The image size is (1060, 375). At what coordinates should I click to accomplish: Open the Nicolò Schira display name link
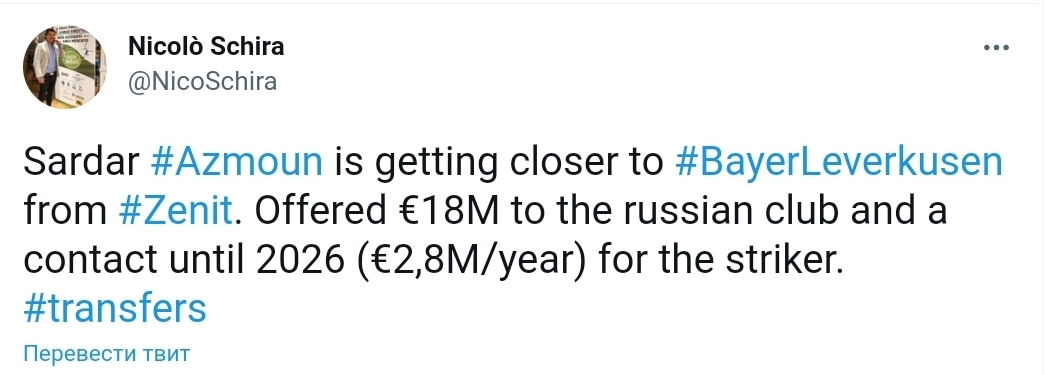pyautogui.click(x=206, y=47)
